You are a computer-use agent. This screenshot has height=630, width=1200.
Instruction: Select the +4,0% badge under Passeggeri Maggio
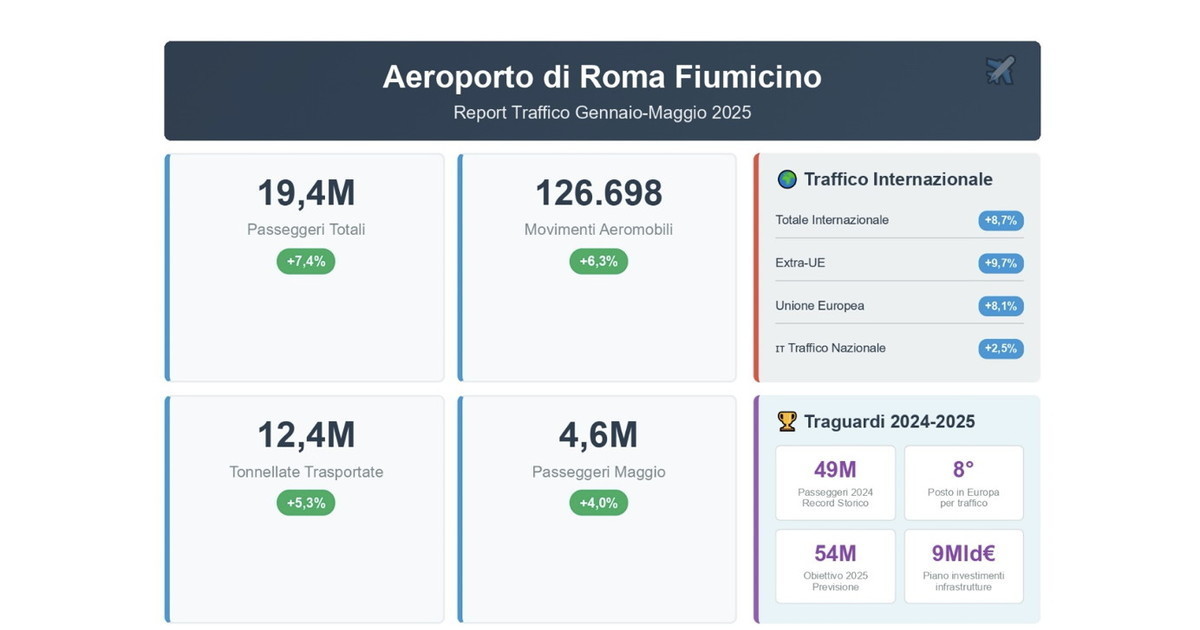[598, 503]
